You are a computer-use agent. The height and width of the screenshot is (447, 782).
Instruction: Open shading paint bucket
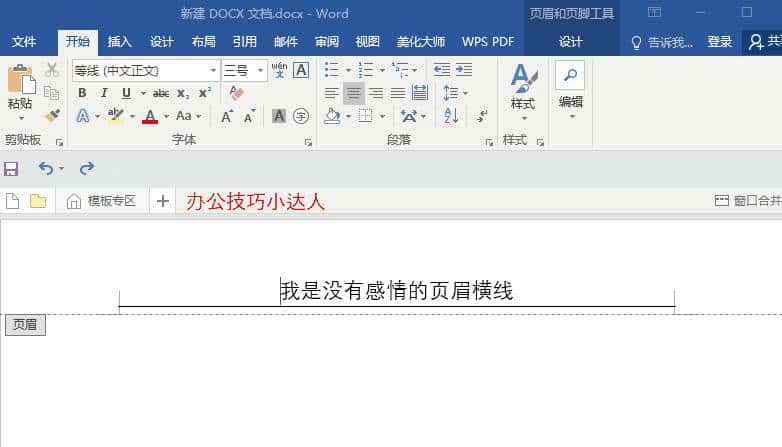click(332, 116)
